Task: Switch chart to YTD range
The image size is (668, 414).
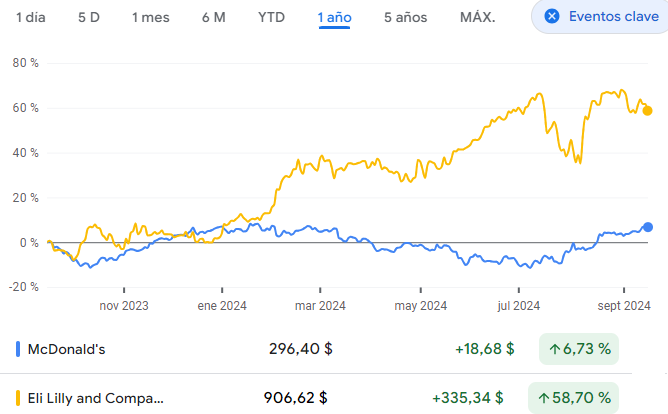Action: (x=270, y=17)
